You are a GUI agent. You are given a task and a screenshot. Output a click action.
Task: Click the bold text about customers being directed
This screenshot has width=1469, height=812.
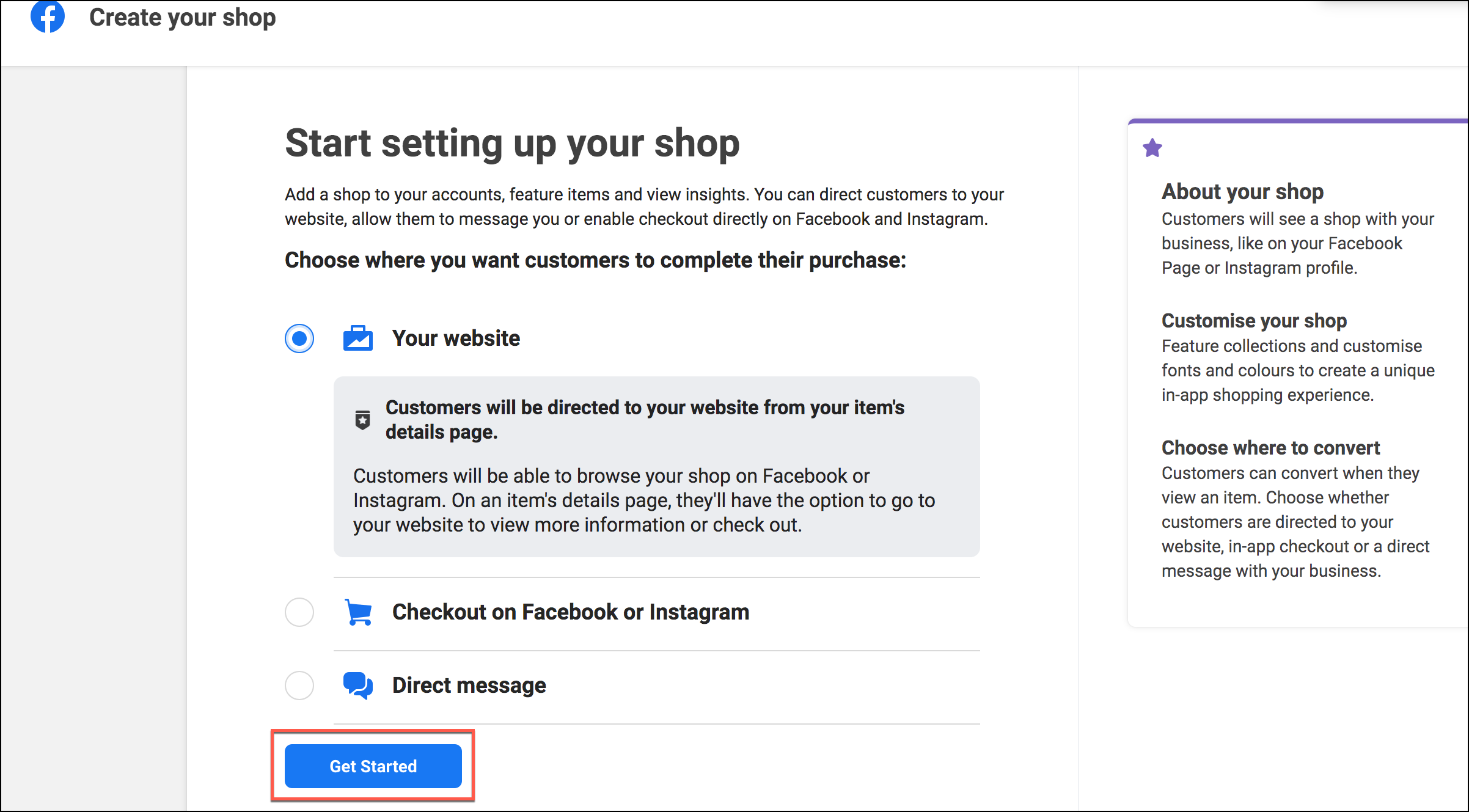(x=645, y=420)
